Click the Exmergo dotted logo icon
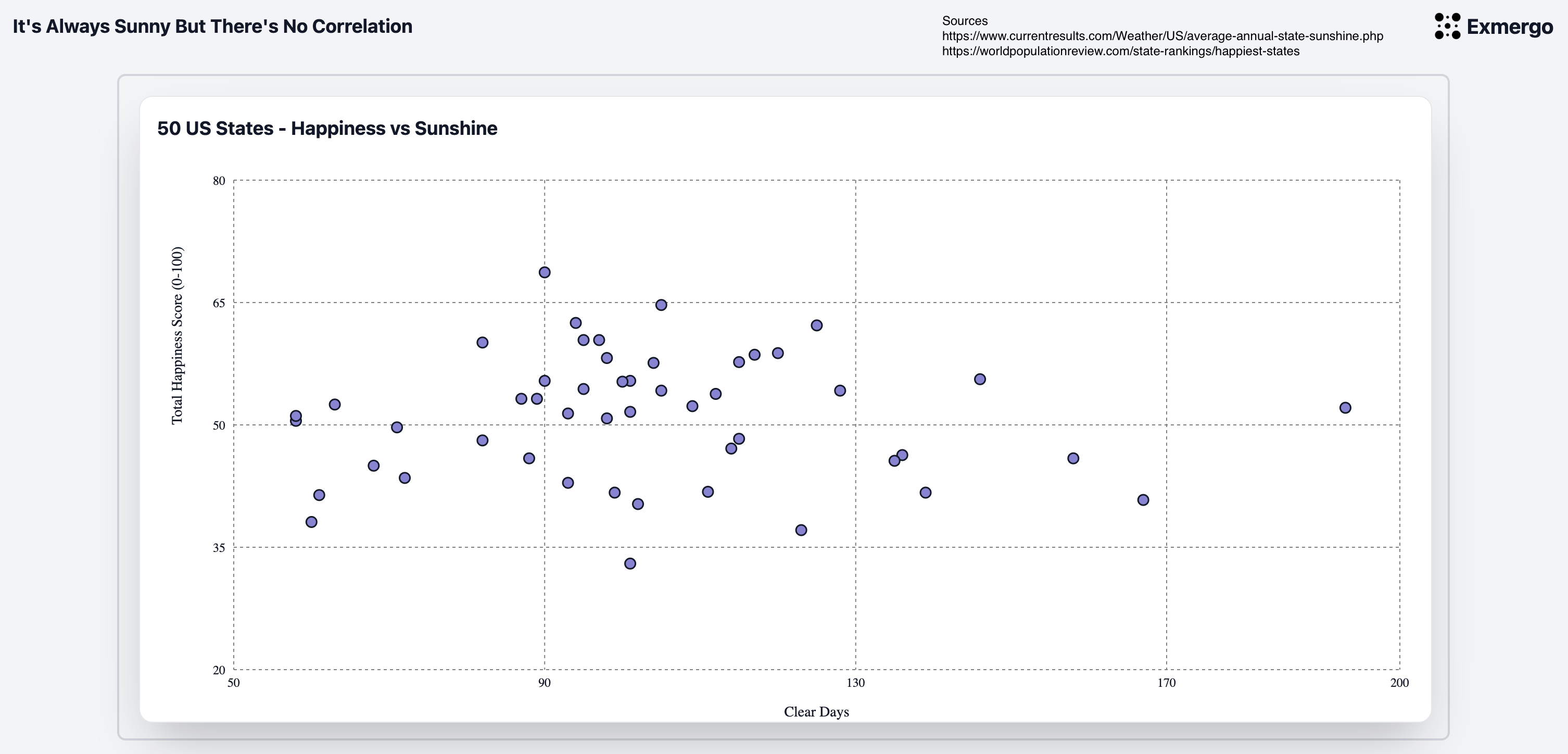 click(1447, 26)
